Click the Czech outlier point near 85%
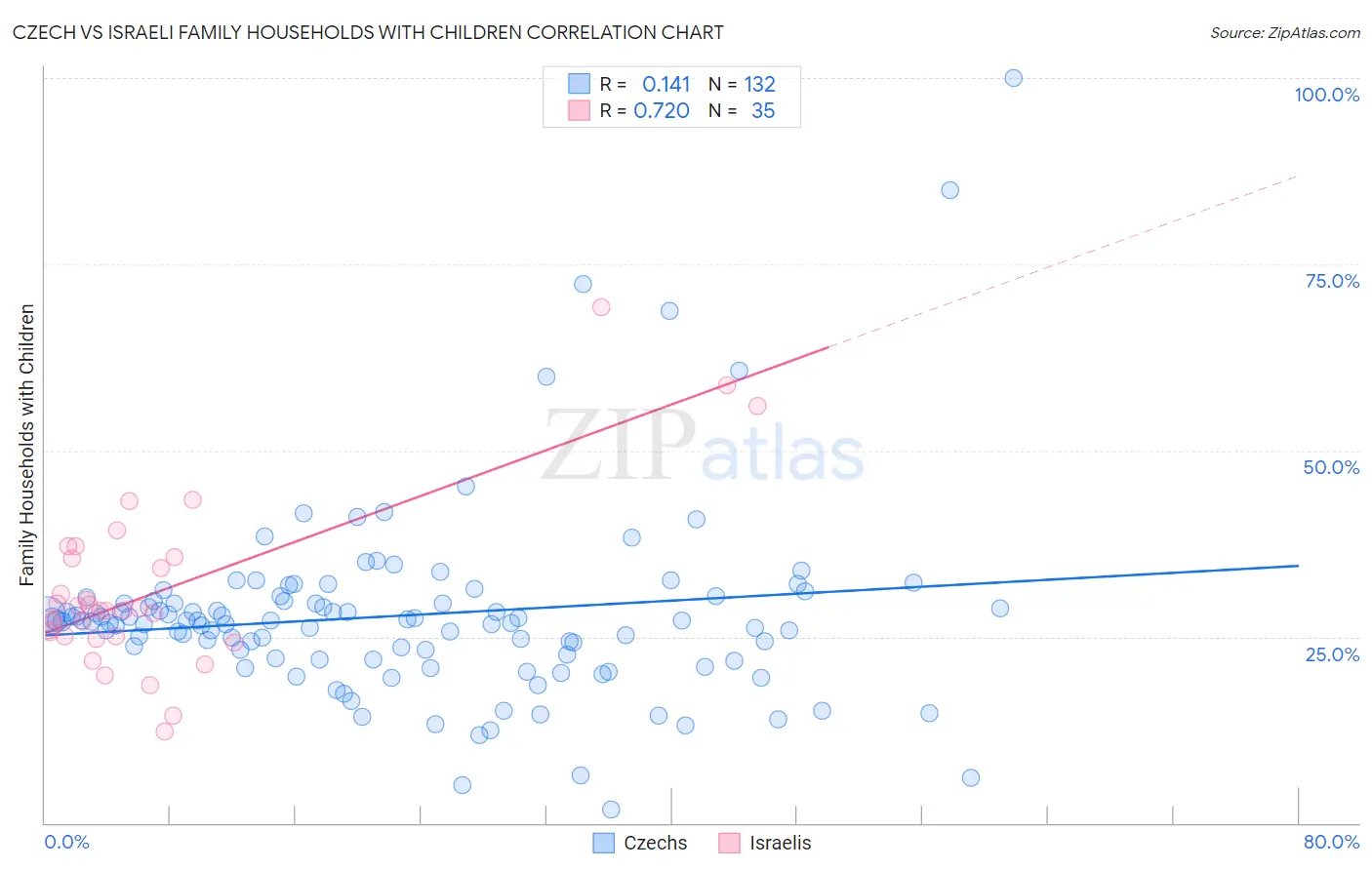 pos(949,190)
